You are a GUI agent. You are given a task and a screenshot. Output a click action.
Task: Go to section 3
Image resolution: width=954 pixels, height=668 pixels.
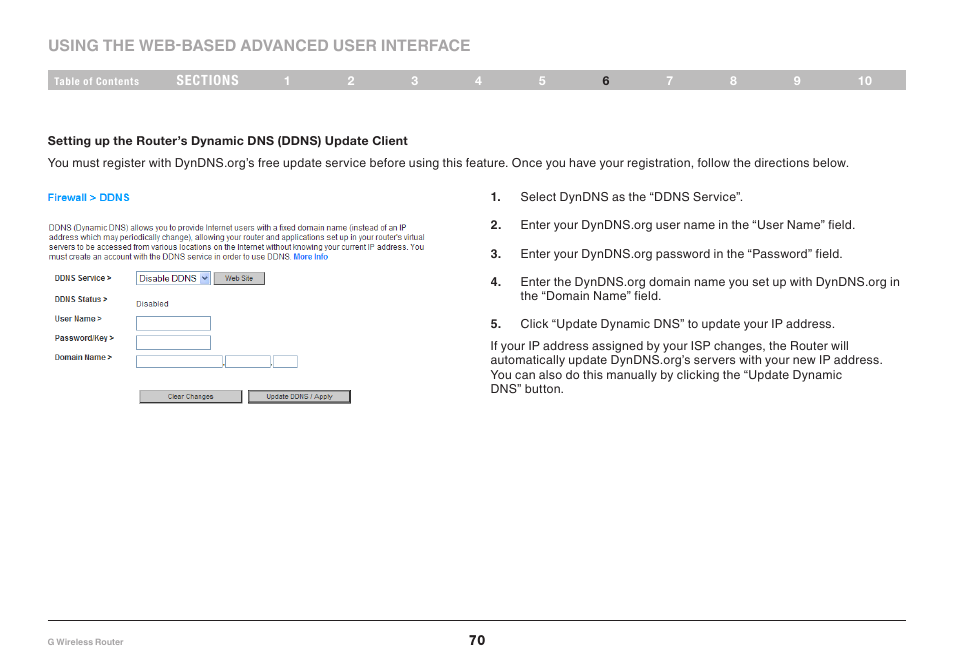pos(414,81)
